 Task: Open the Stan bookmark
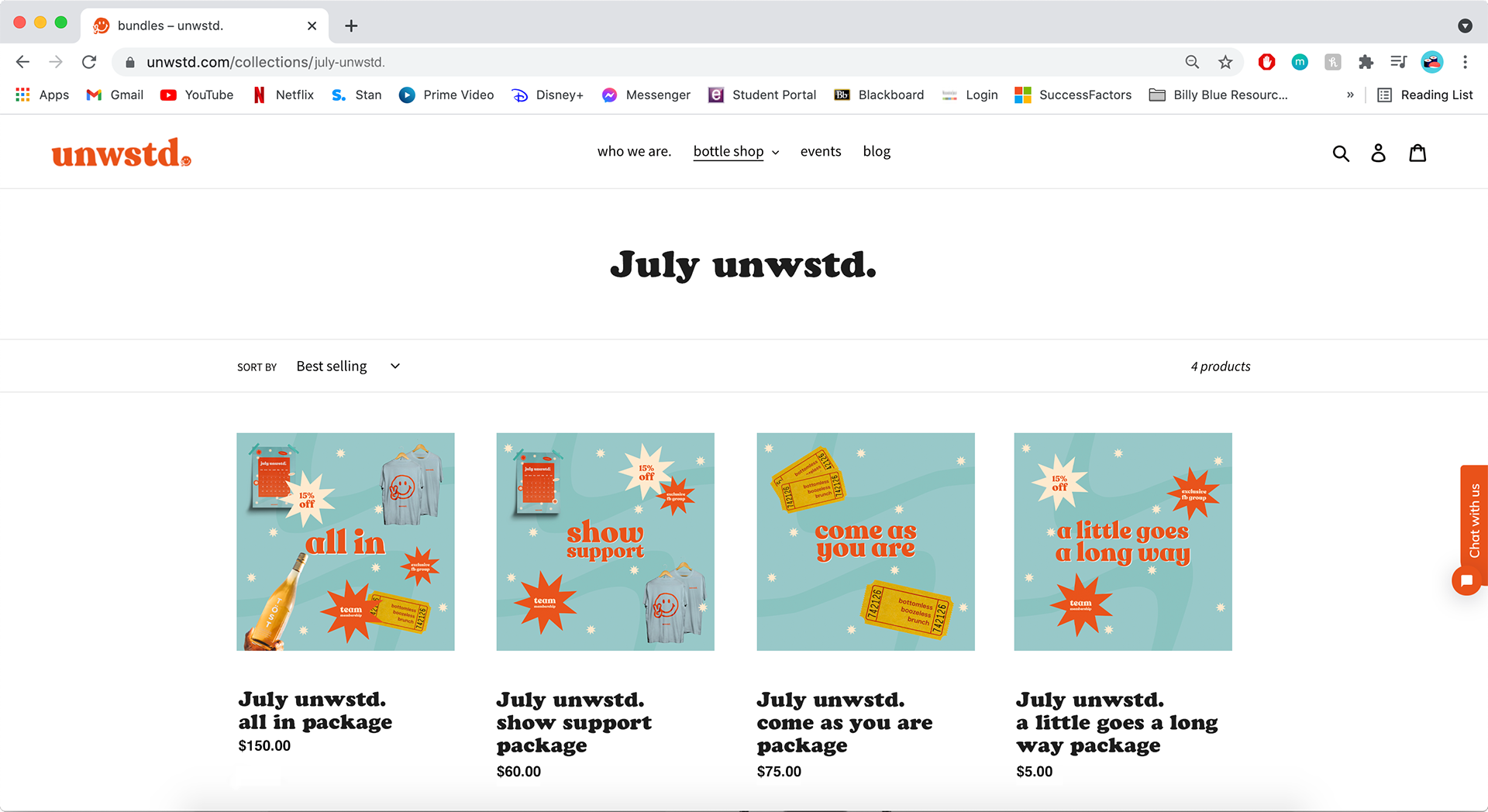pyautogui.click(x=356, y=95)
